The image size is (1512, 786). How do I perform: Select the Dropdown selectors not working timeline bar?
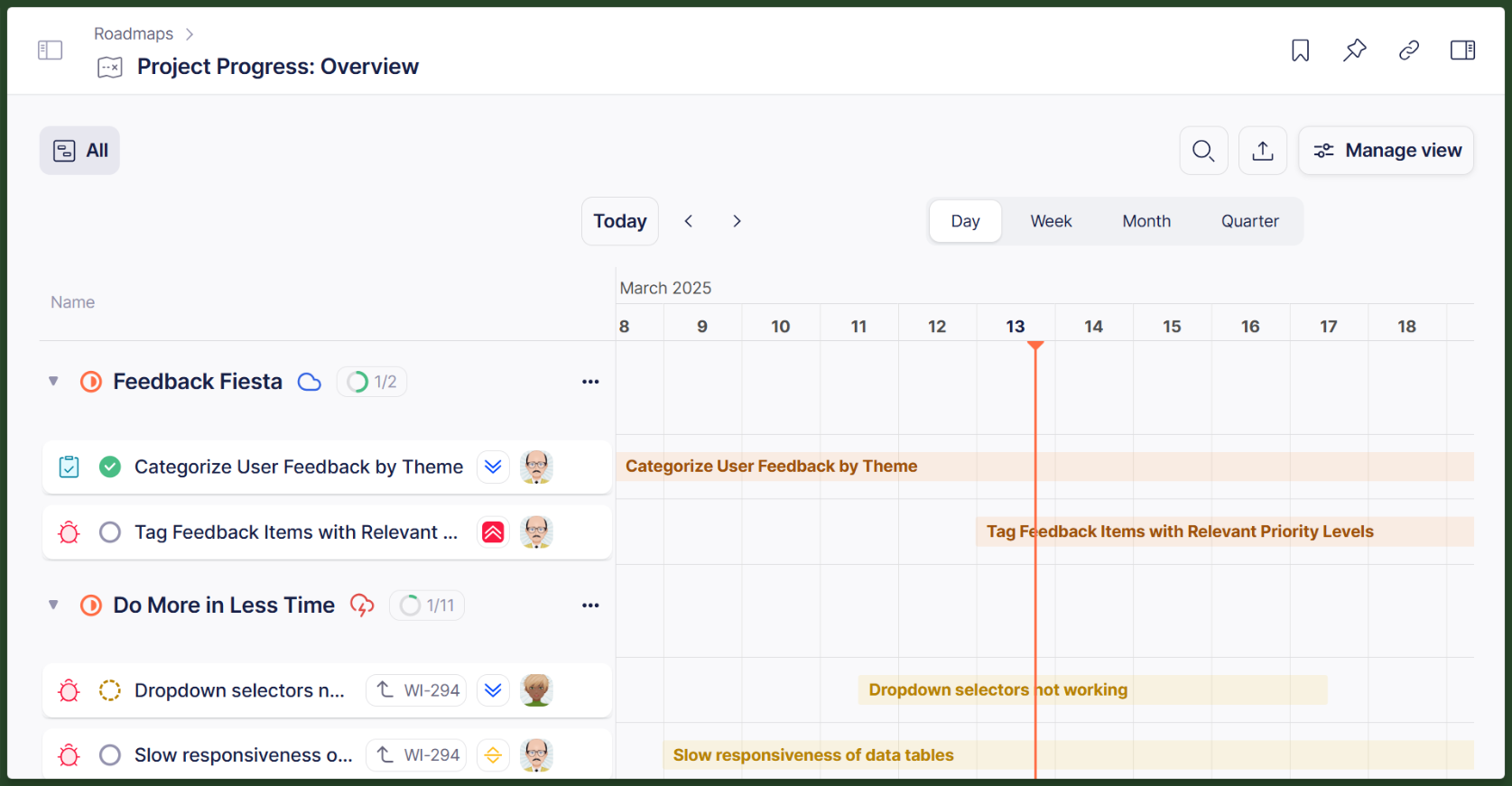point(1092,690)
